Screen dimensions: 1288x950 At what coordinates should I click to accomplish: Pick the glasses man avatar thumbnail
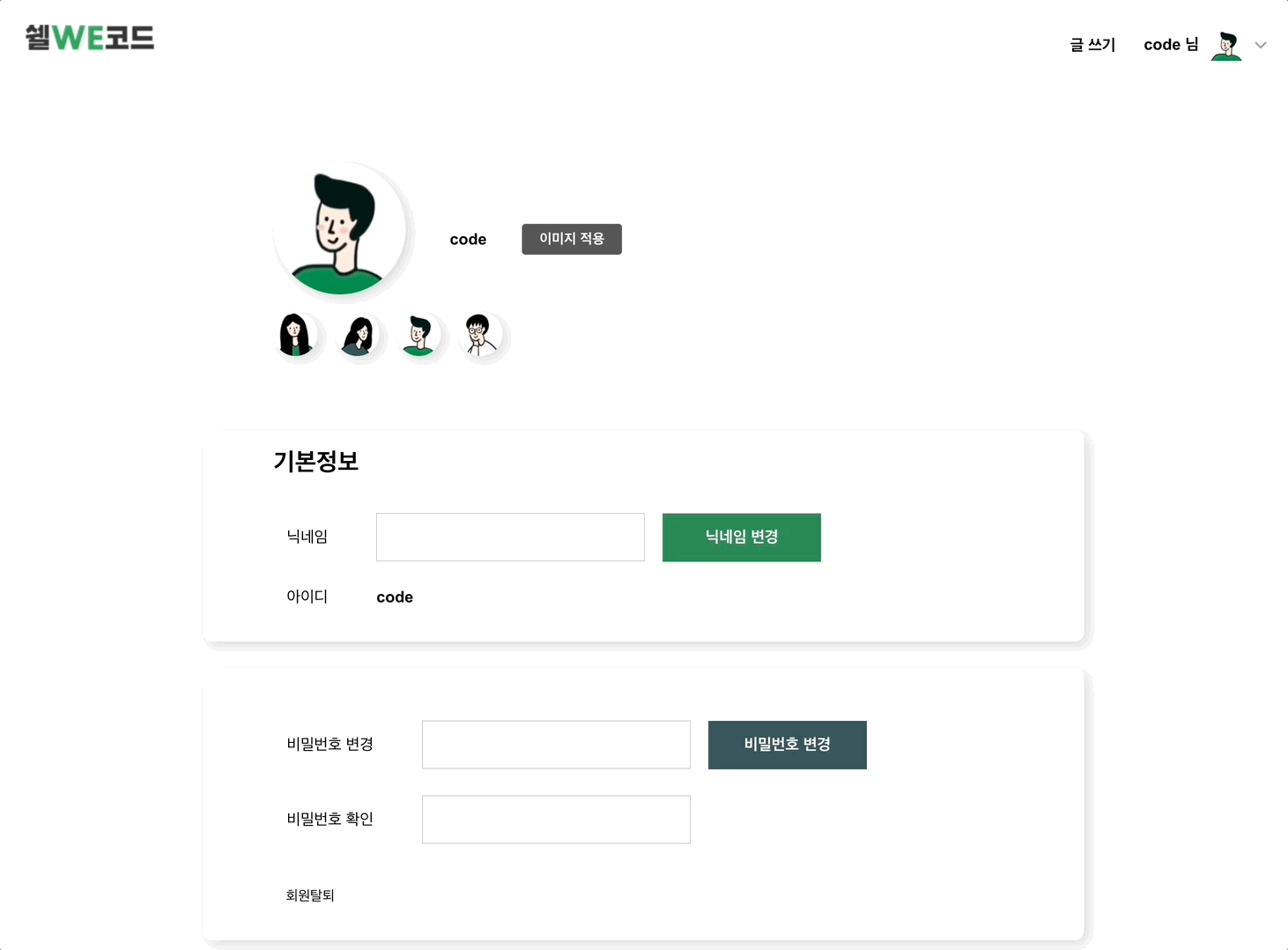click(480, 335)
